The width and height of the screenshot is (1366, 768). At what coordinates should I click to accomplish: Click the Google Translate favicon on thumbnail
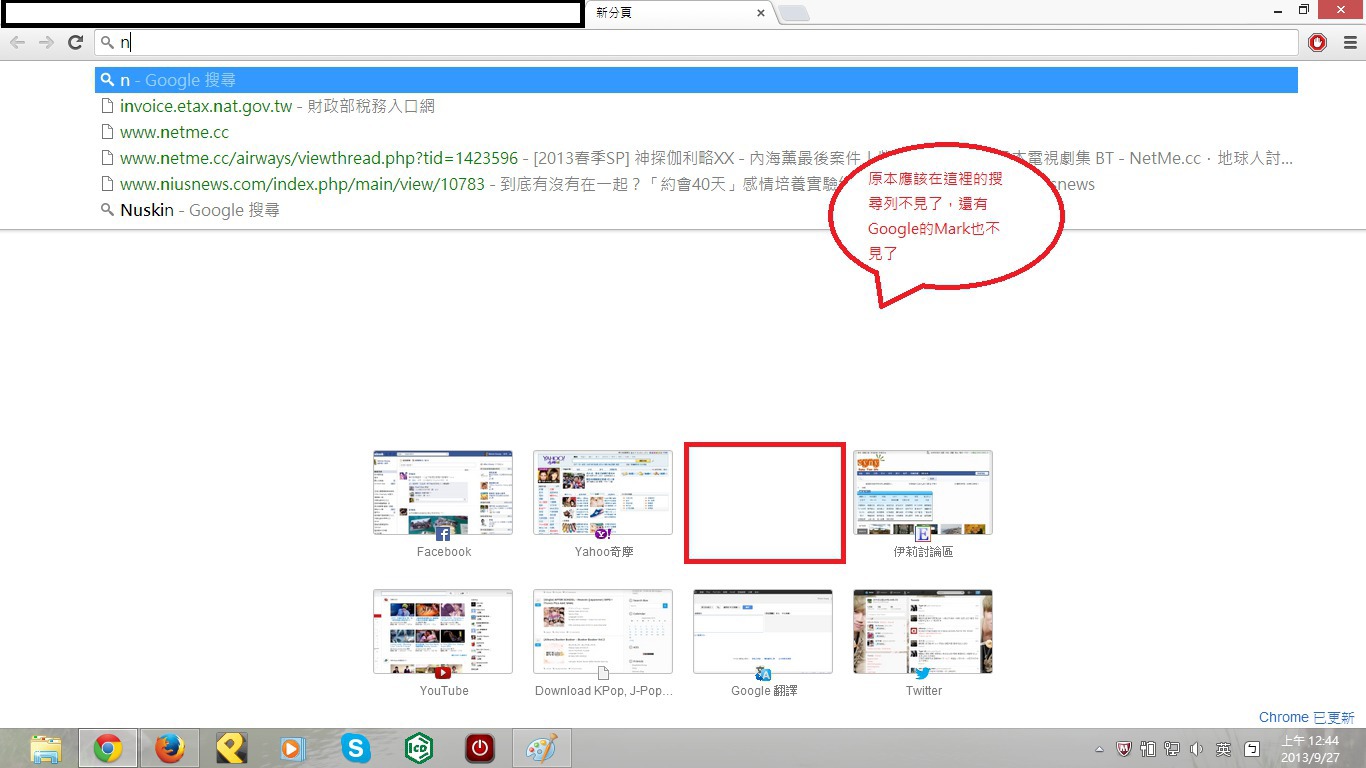pyautogui.click(x=763, y=674)
